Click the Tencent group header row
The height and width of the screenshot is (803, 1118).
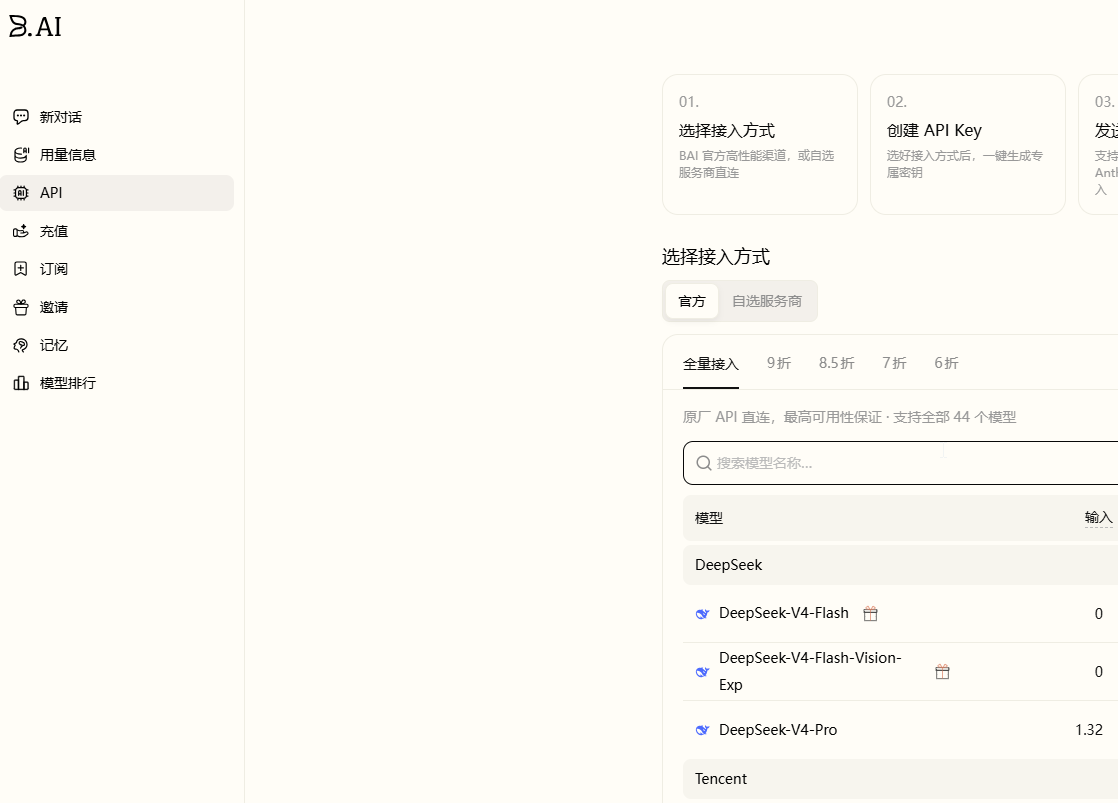901,779
